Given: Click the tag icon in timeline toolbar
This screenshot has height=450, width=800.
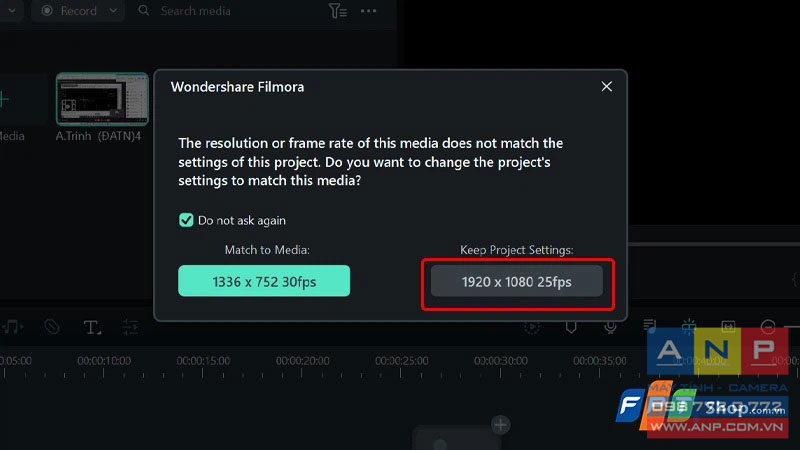Looking at the screenshot, I should (52, 327).
